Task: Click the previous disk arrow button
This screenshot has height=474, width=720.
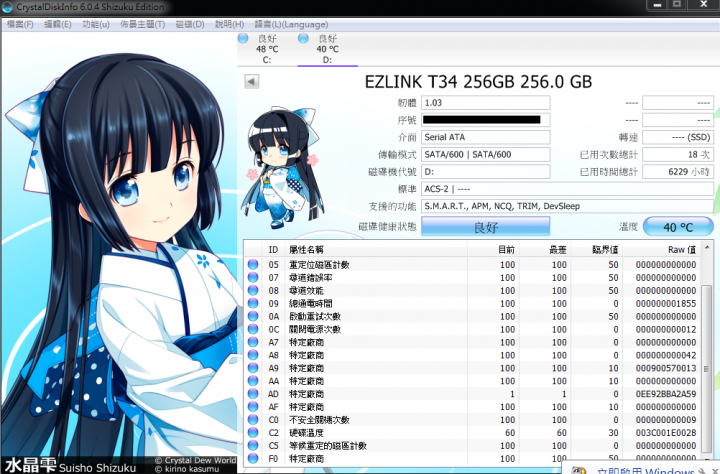Action: pos(252,82)
